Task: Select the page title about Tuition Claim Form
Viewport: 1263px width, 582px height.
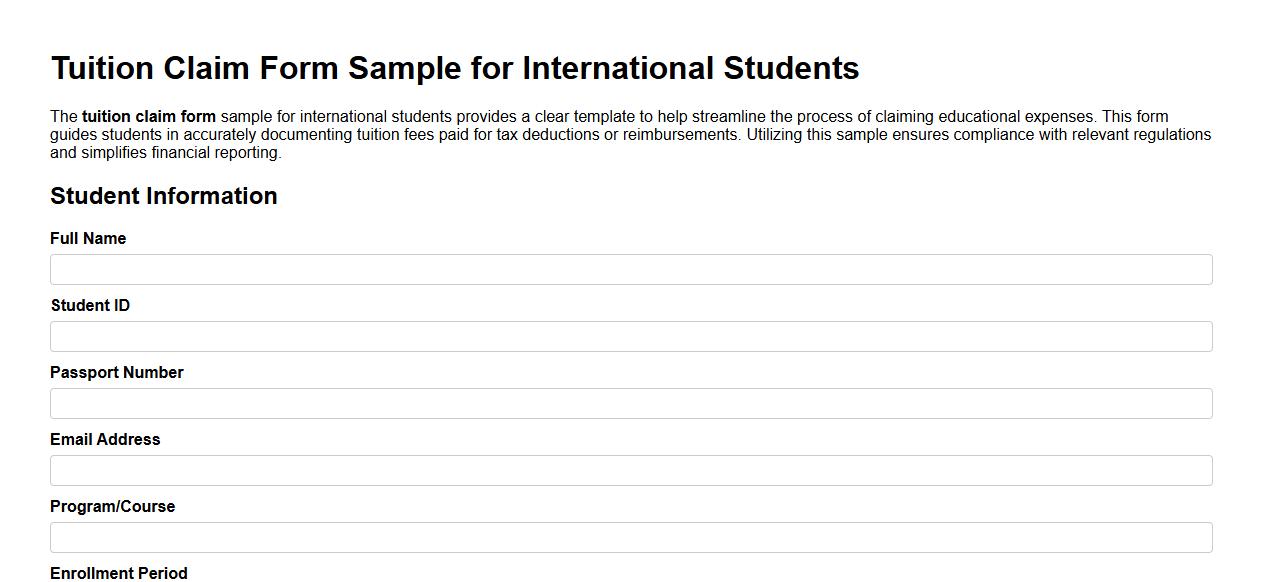Action: tap(455, 68)
